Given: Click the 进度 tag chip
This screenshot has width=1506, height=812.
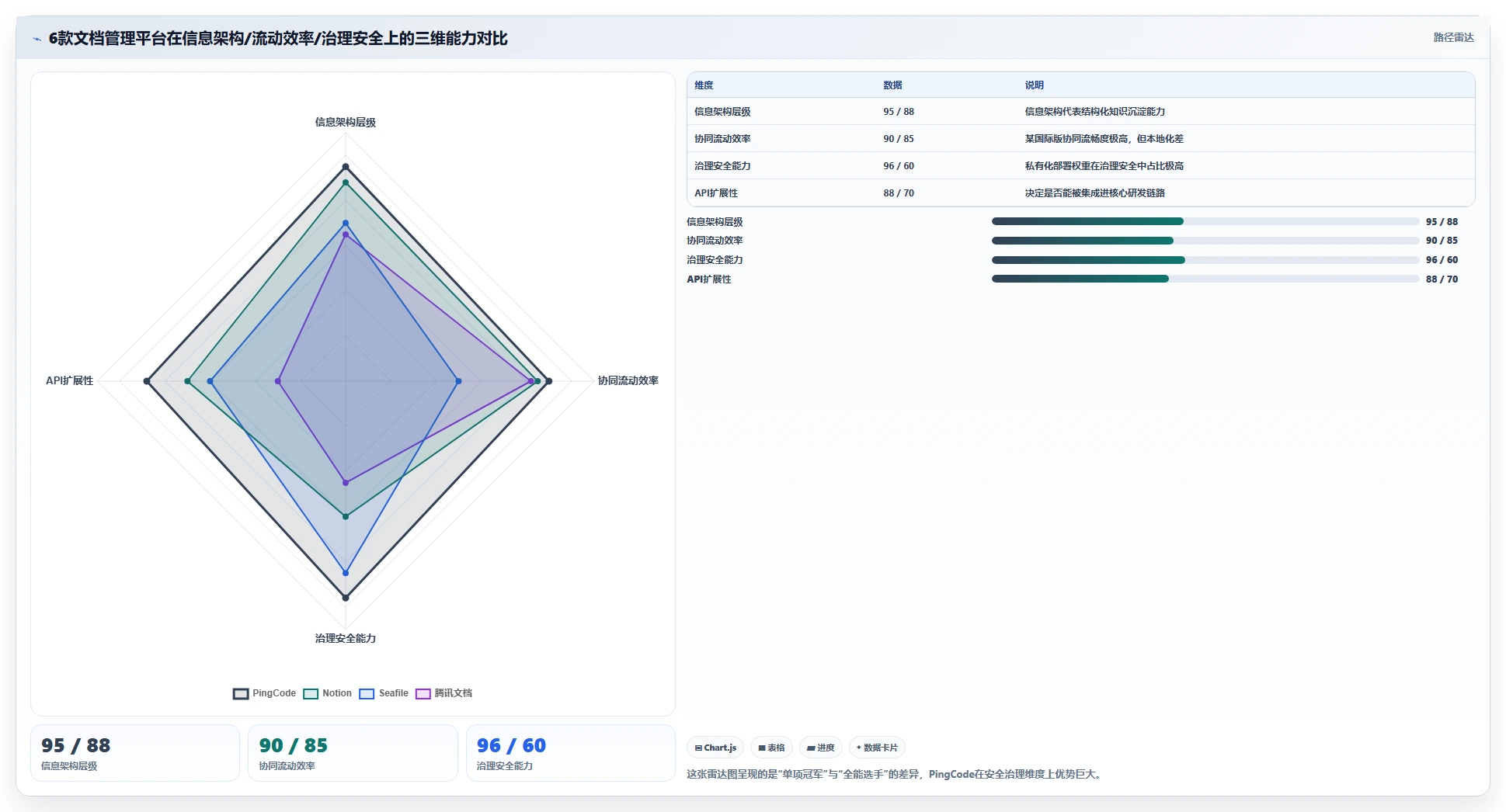Looking at the screenshot, I should tap(820, 748).
